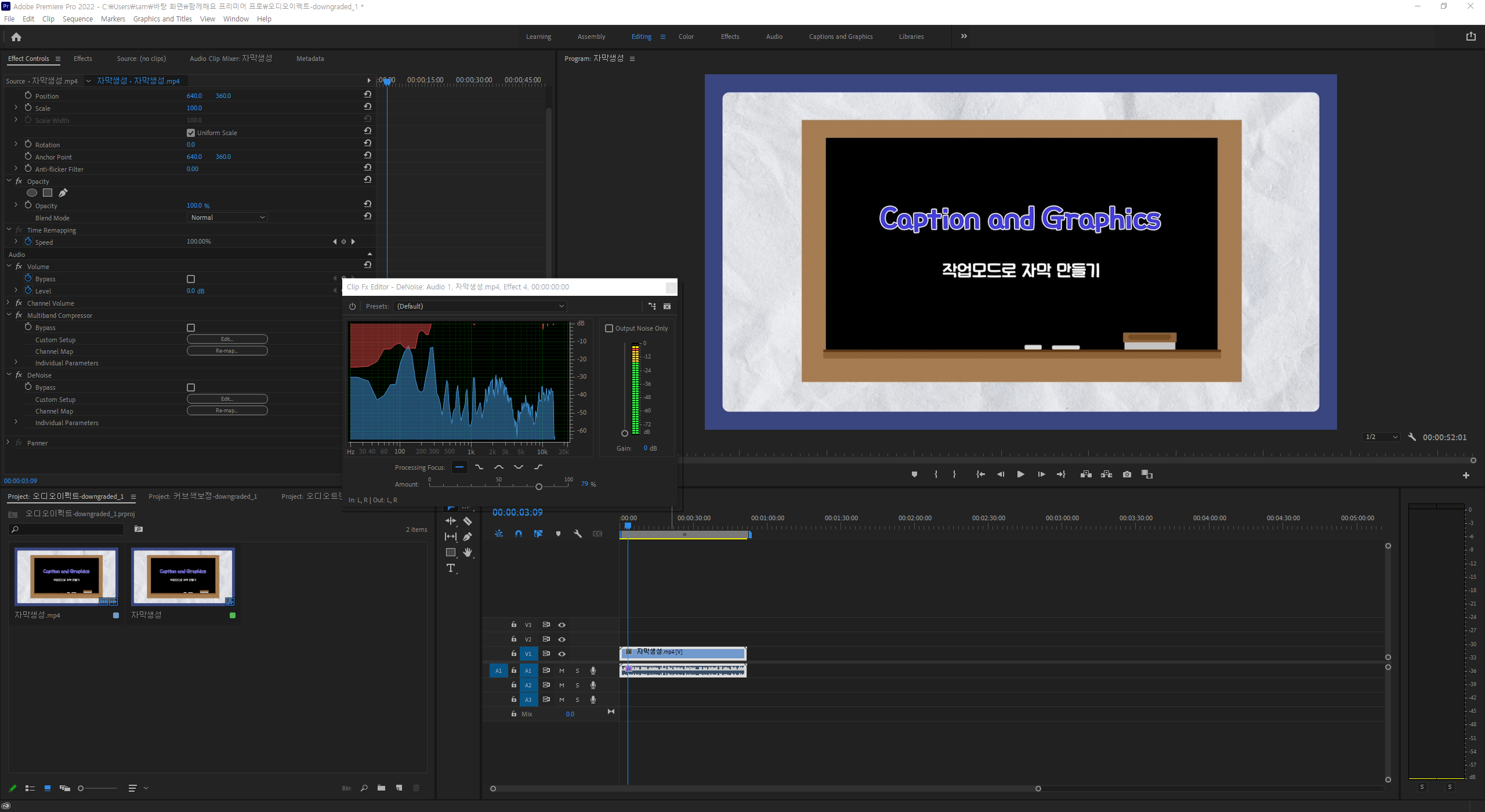Click DeNoise Custom Setup Edit button
Screen dimensions: 1485x812
(227, 399)
